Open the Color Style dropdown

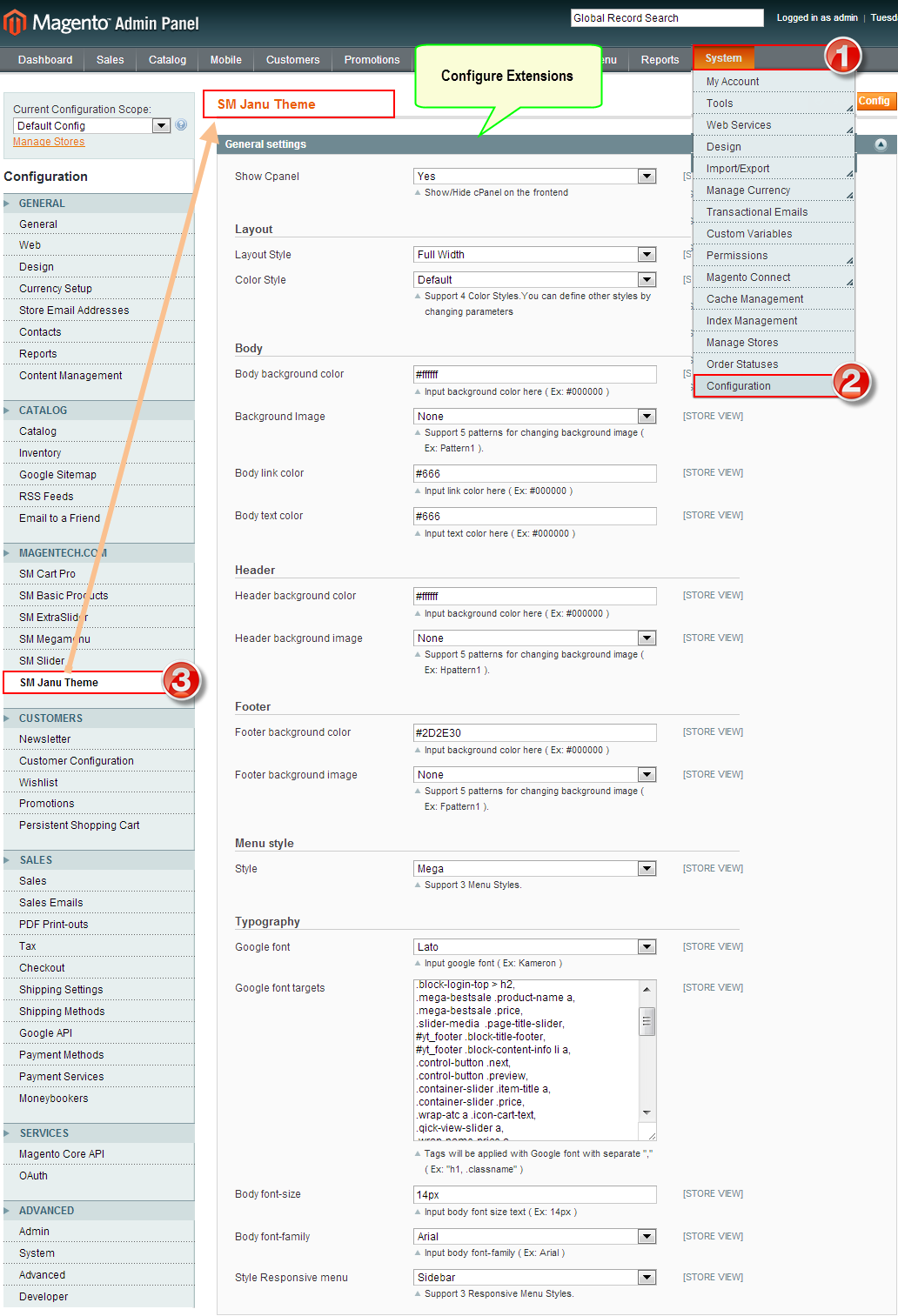pyautogui.click(x=534, y=280)
